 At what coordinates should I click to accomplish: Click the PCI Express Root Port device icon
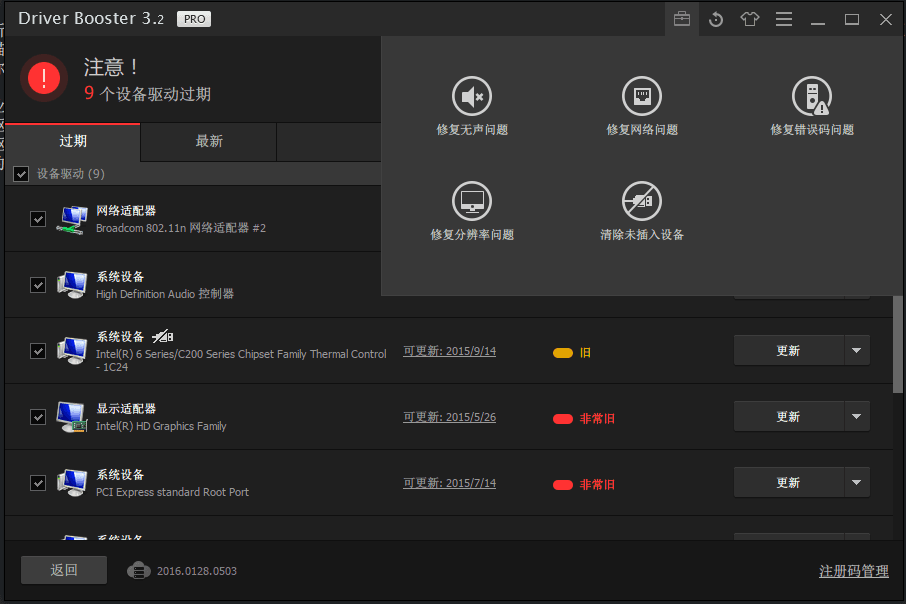[x=72, y=483]
